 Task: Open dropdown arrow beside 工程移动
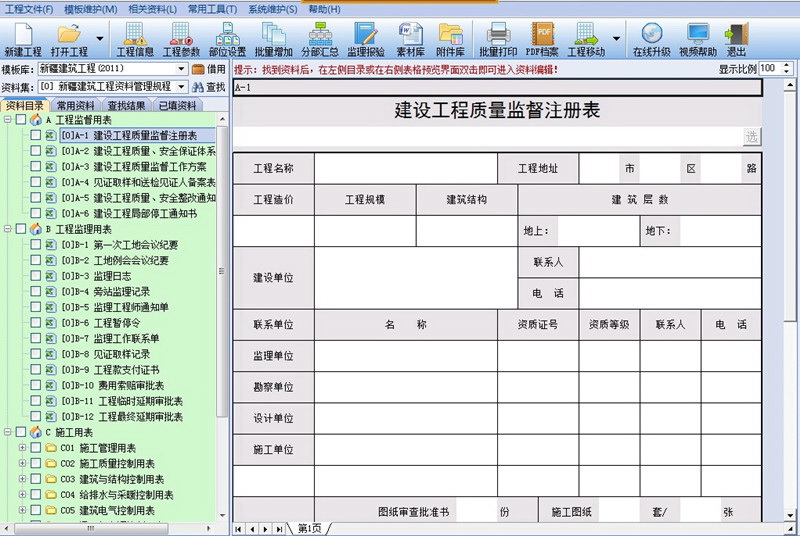(x=616, y=38)
